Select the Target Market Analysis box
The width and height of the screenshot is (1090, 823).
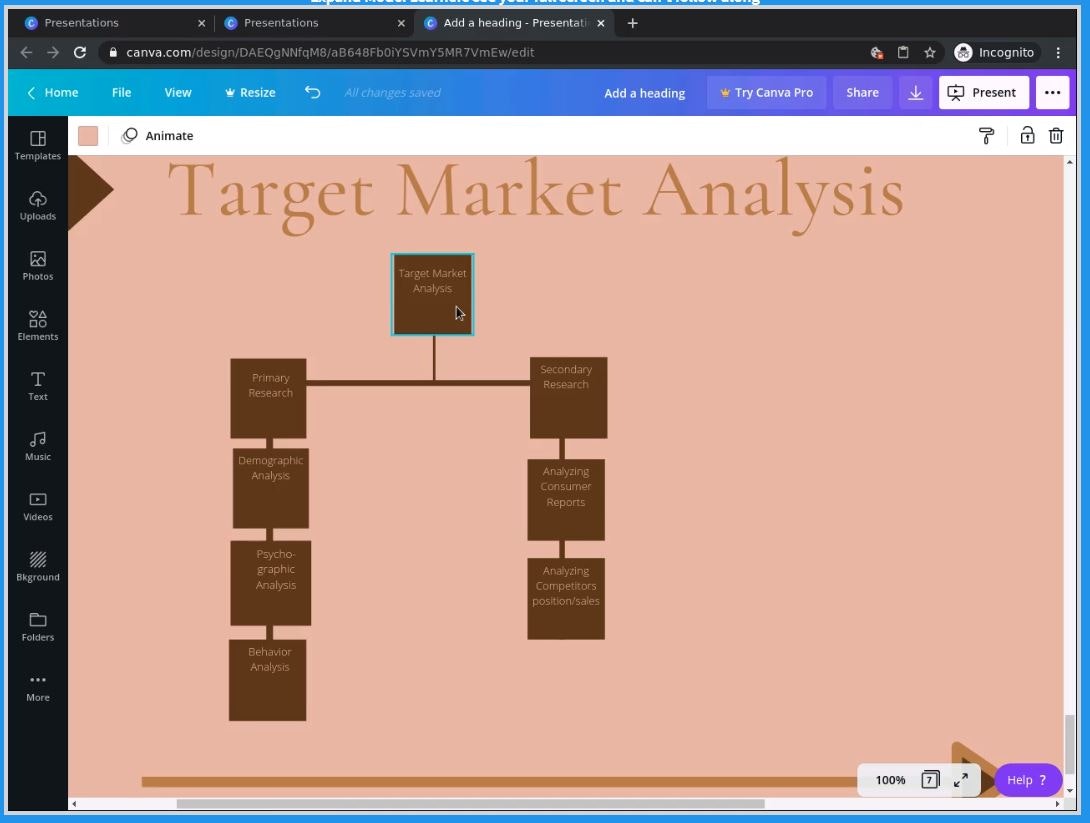tap(432, 295)
